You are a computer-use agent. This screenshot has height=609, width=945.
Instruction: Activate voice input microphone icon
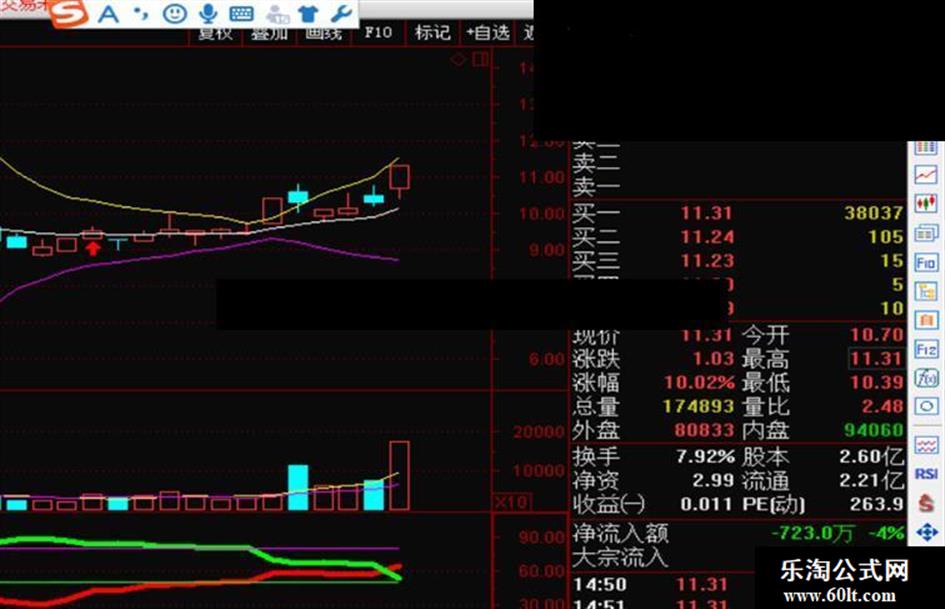pos(209,13)
